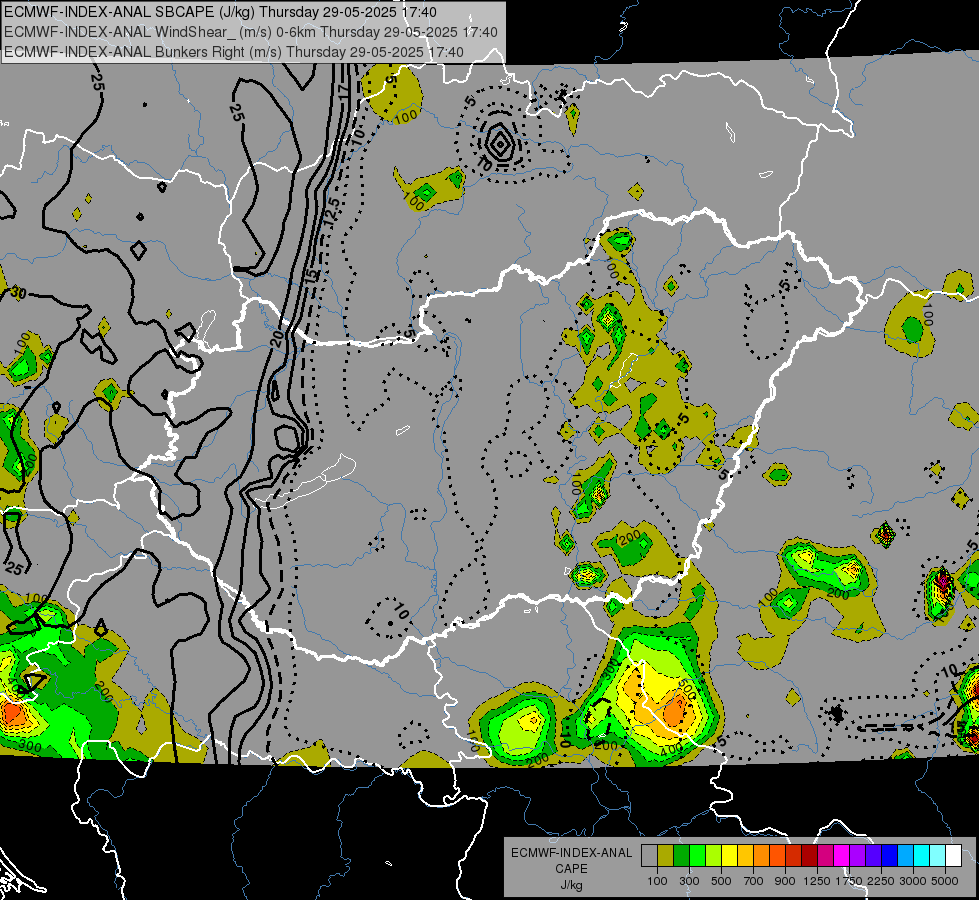The image size is (979, 900).
Task: Select the olive swatch in CAPE legend
Action: 666,855
